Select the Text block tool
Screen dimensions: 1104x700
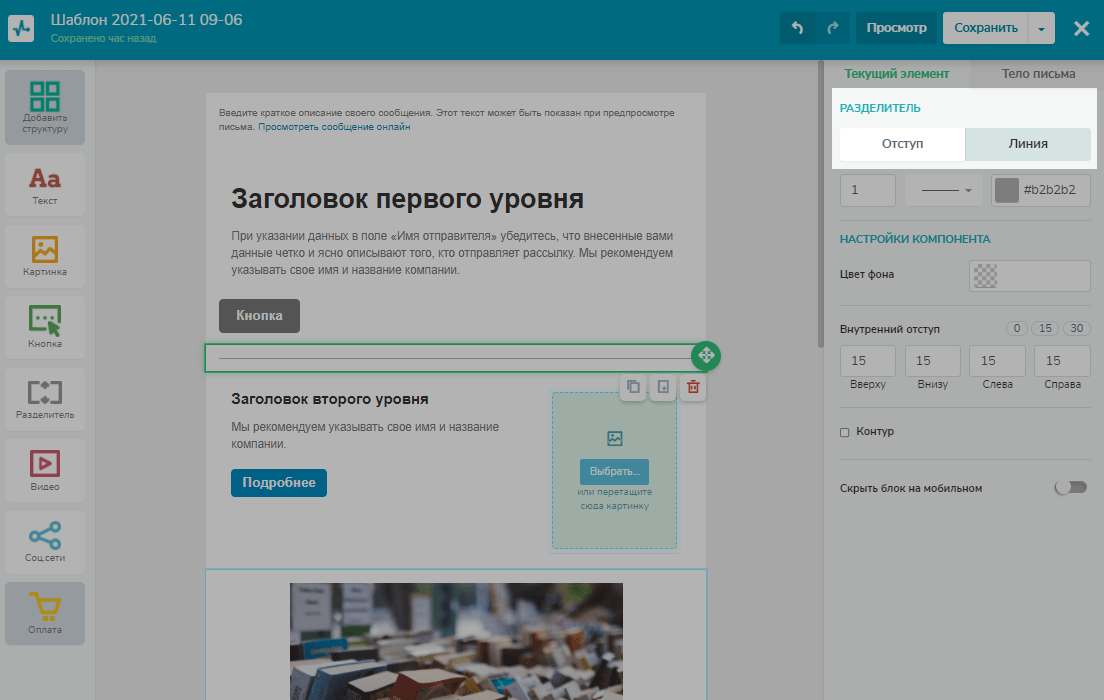(44, 185)
